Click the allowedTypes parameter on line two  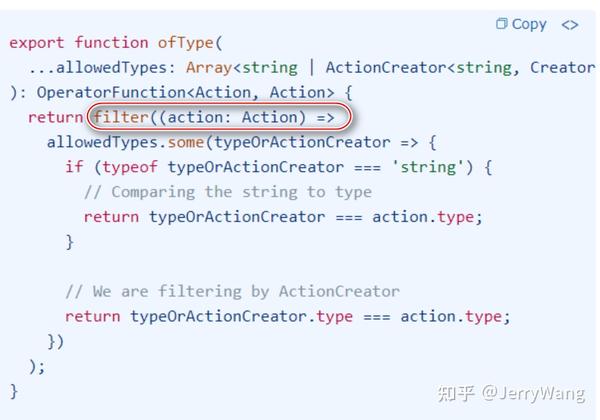[111, 68]
